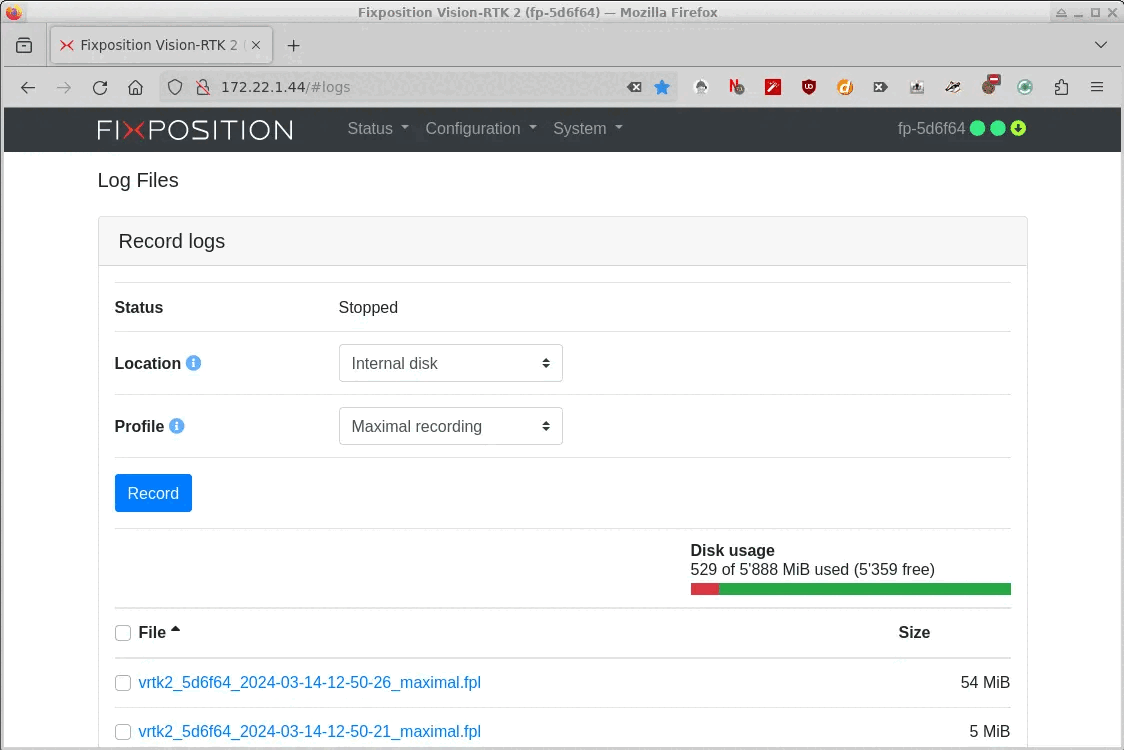This screenshot has width=1124, height=750.
Task: Click the FIXPOSITION logo
Action: (194, 129)
